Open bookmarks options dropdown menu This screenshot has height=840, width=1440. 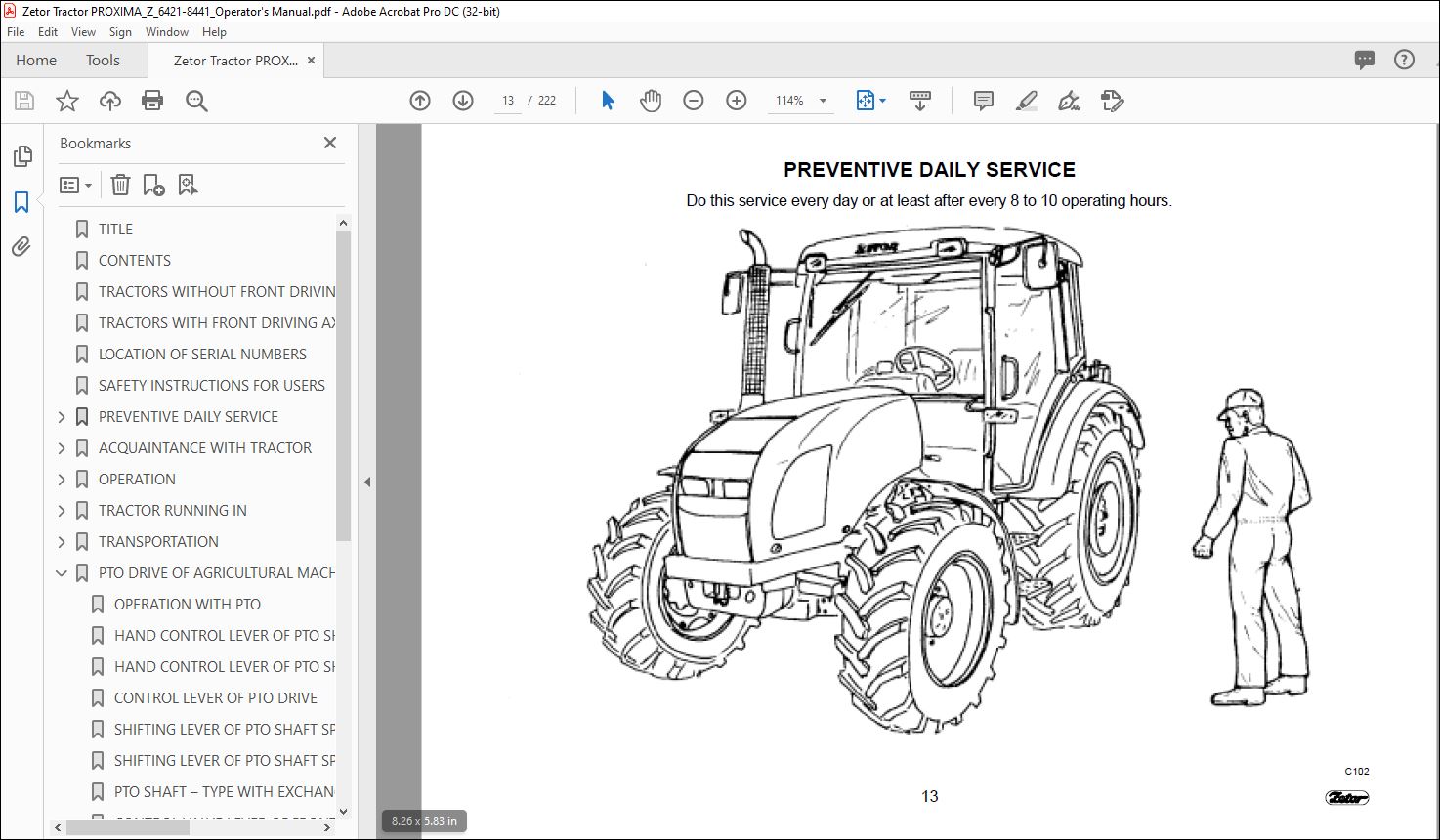point(75,185)
